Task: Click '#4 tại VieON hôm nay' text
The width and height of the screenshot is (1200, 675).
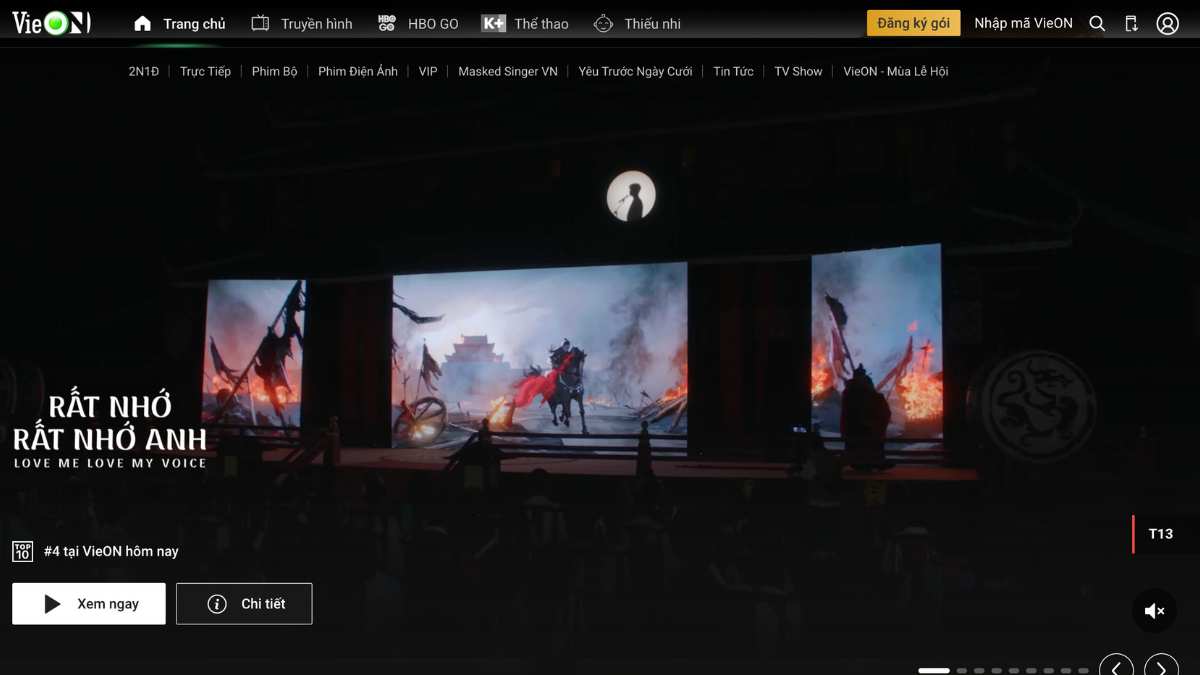Action: tap(111, 551)
